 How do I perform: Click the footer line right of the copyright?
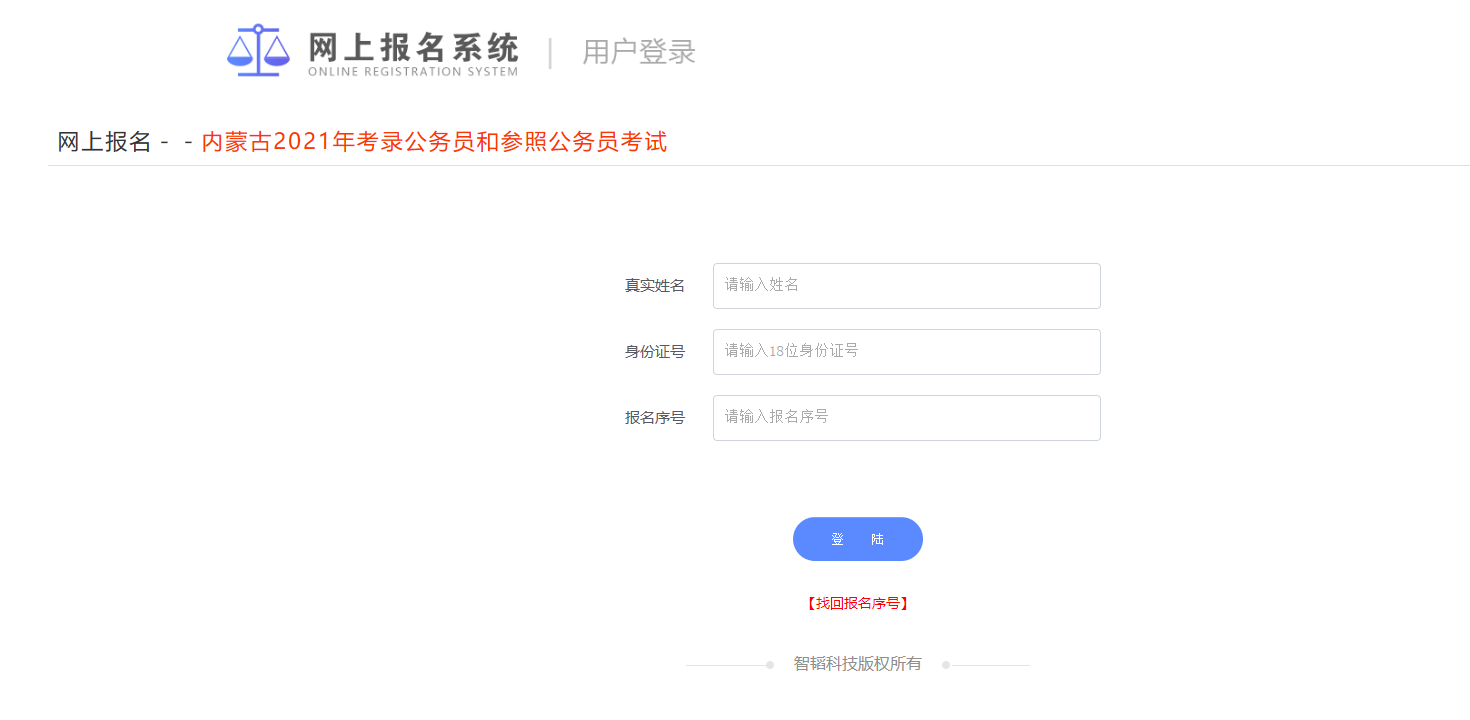[x=990, y=665]
